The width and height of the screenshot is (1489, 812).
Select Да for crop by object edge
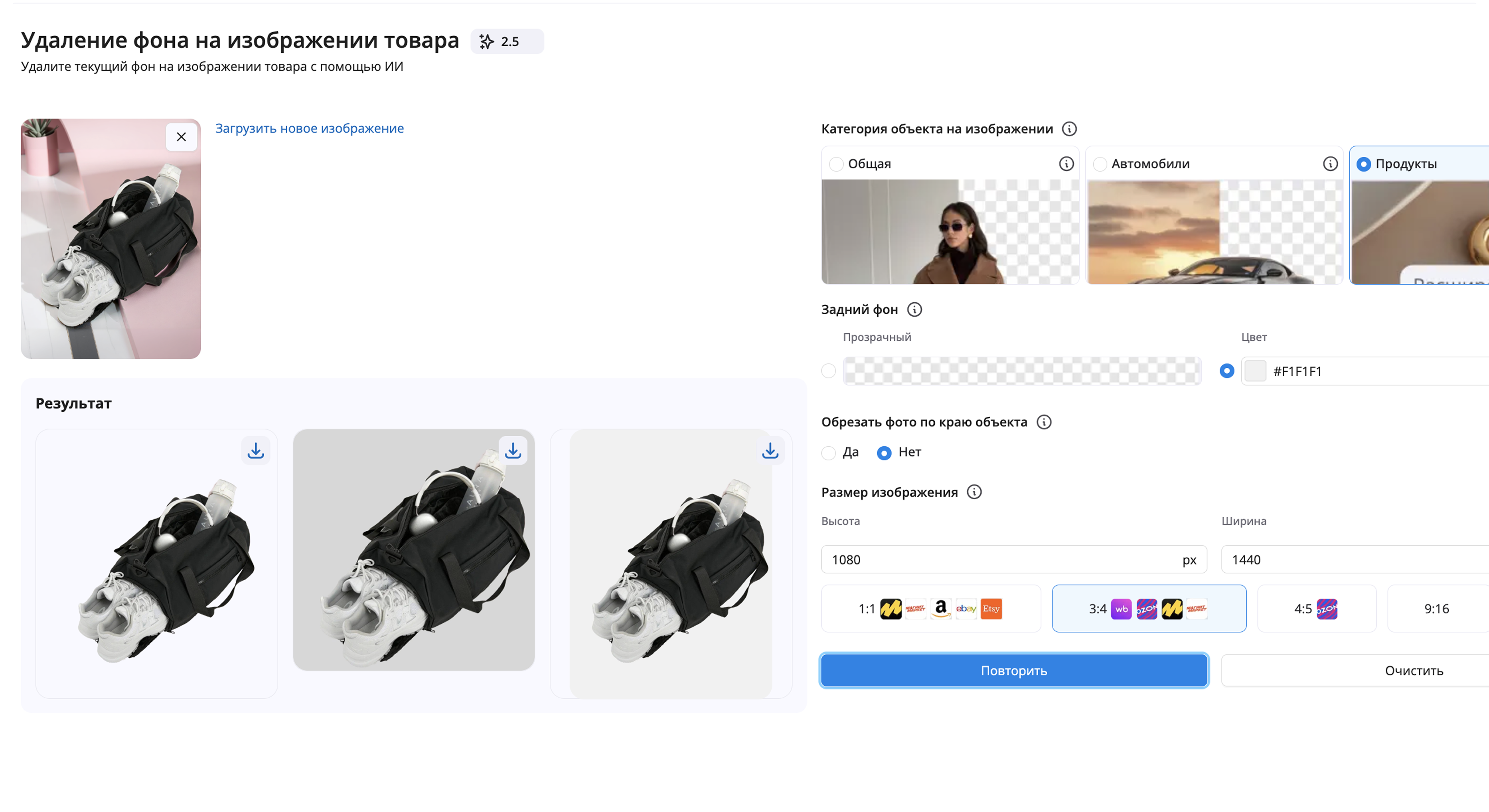coord(828,453)
